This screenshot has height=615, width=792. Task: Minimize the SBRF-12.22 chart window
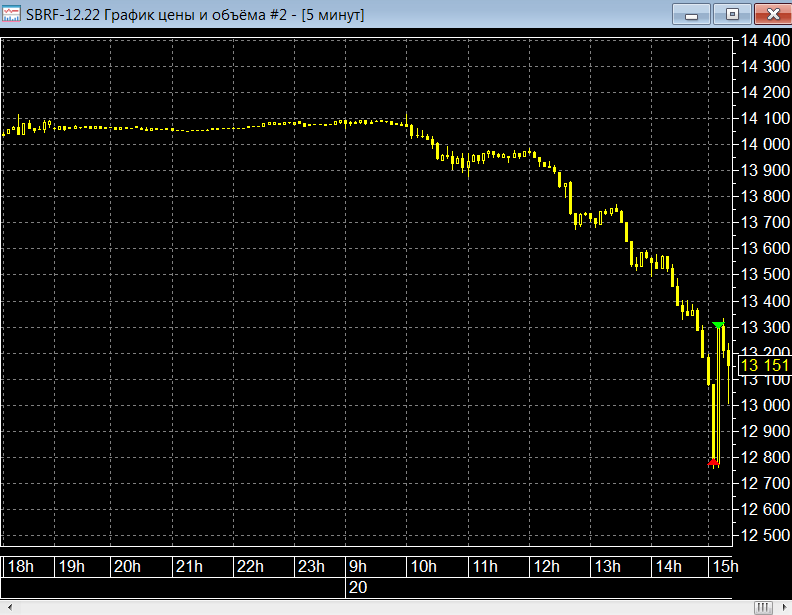click(690, 15)
